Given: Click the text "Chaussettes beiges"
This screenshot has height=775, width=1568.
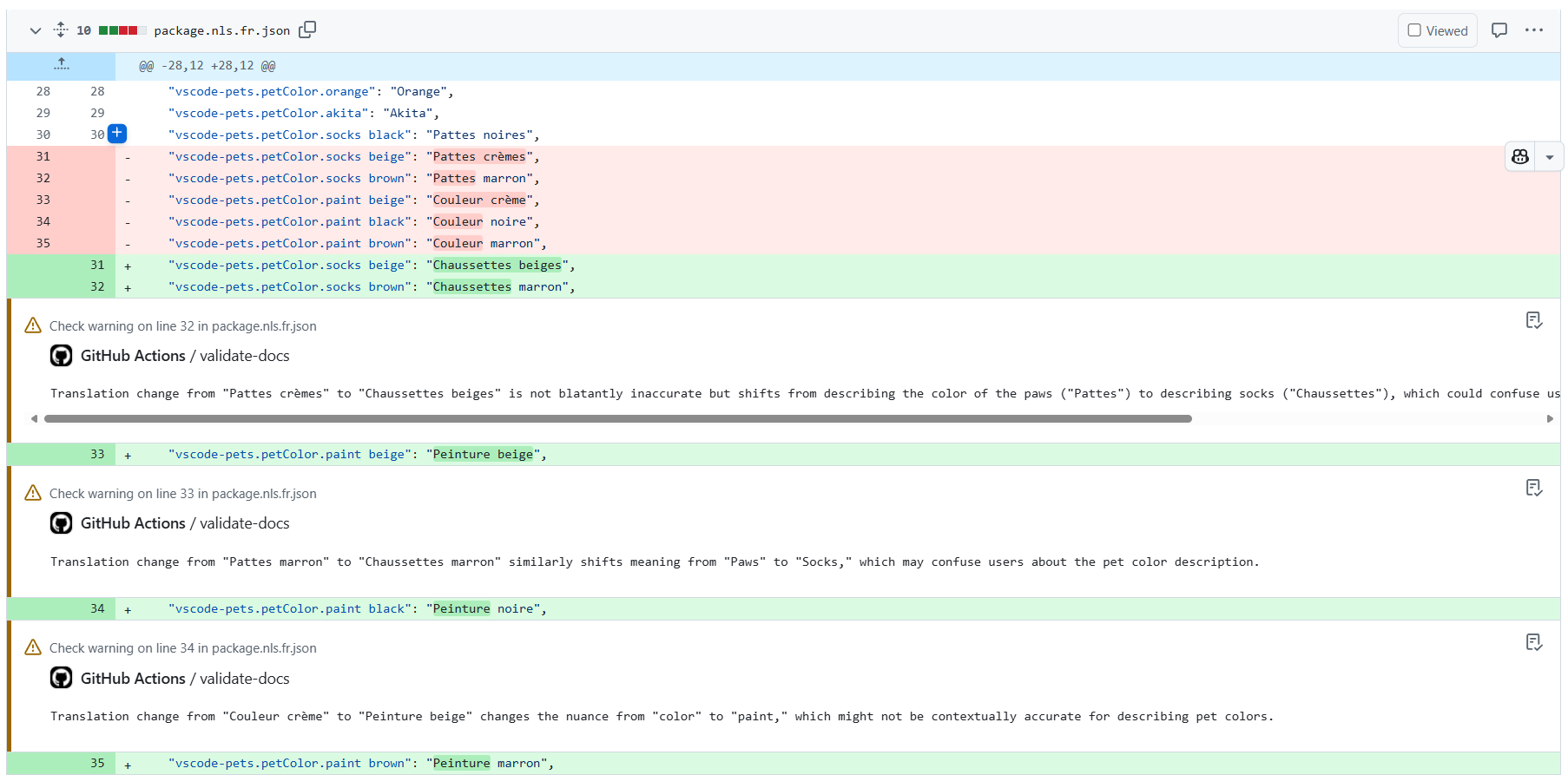Looking at the screenshot, I should [x=497, y=265].
